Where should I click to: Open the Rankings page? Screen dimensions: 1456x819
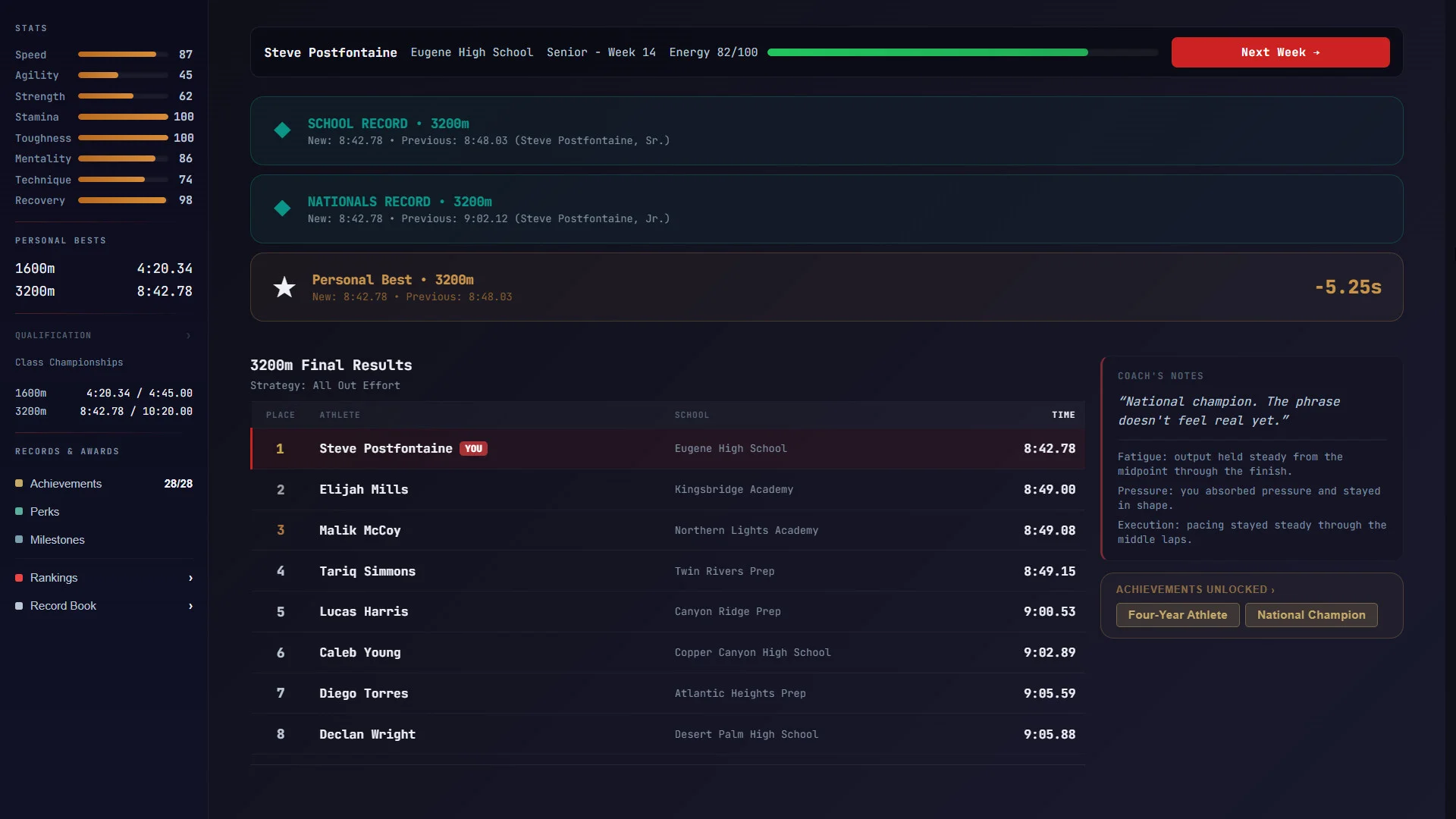coord(104,578)
